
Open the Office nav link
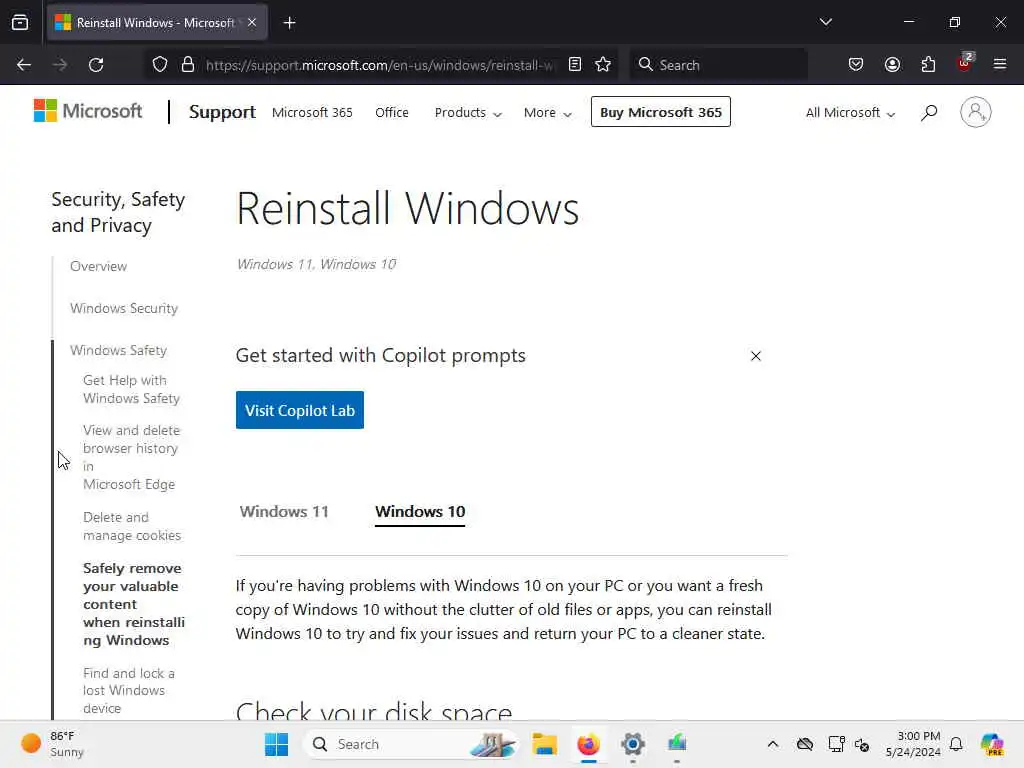pyautogui.click(x=392, y=112)
